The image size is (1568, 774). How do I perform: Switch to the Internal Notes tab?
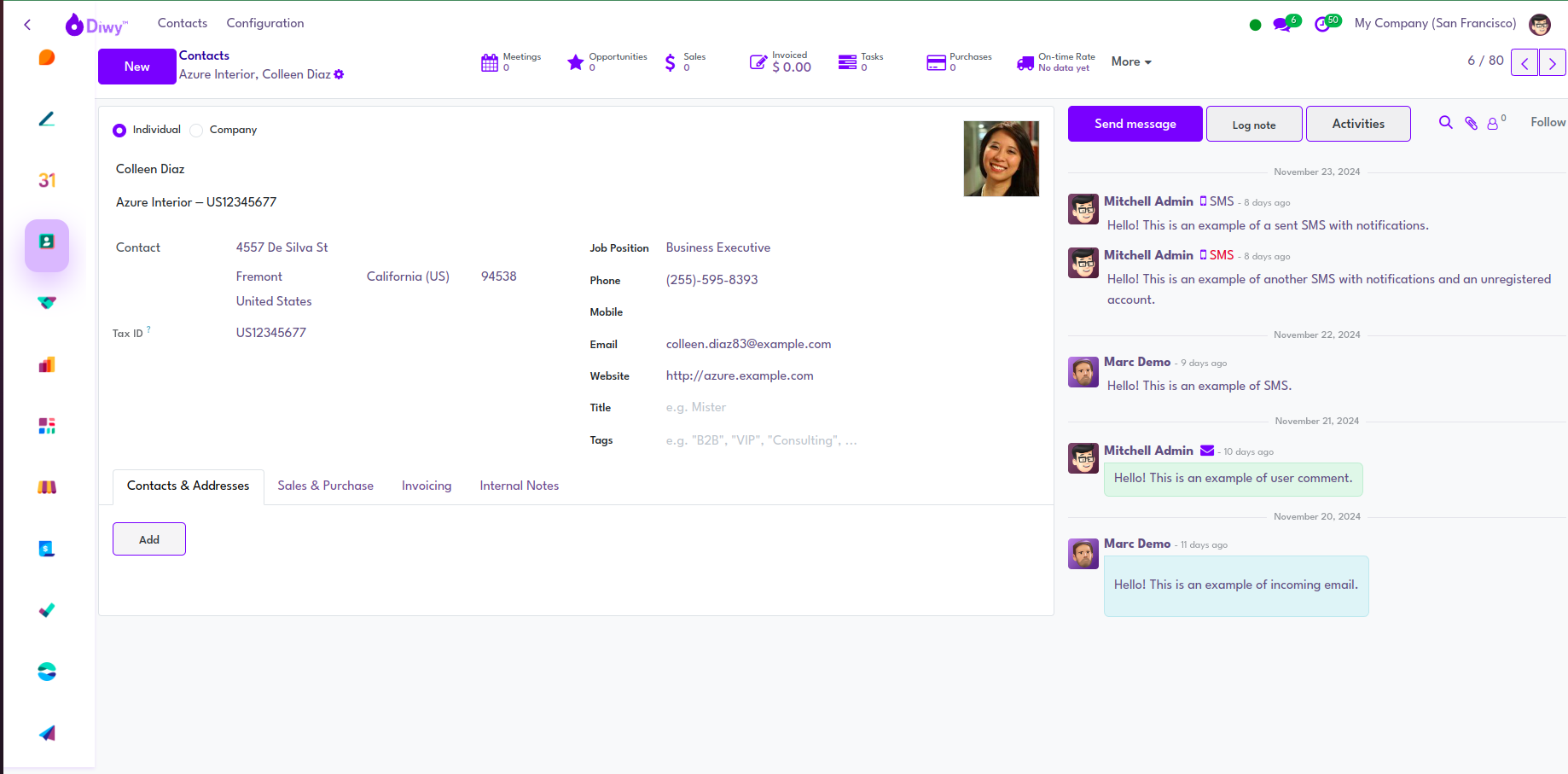pos(520,486)
